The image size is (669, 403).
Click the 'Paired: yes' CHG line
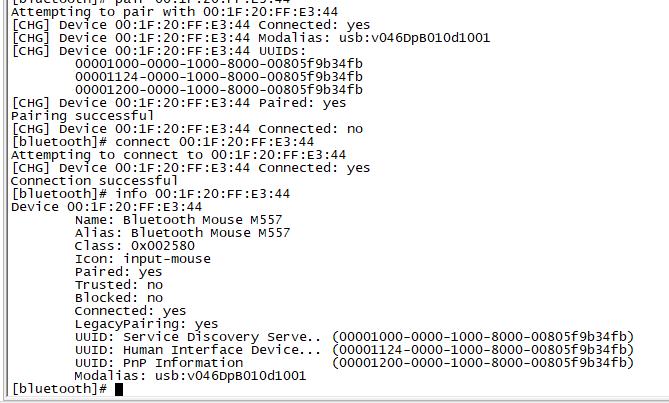click(x=178, y=103)
